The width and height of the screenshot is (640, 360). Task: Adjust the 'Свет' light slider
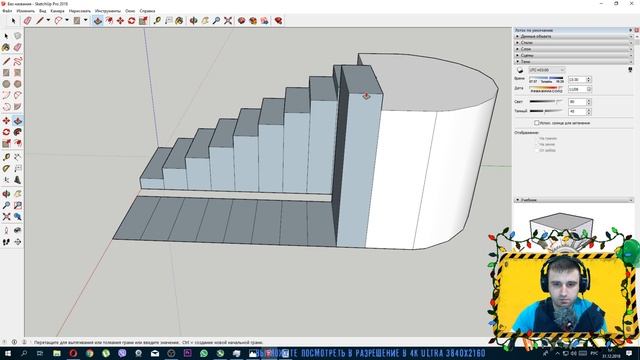[x=546, y=101]
